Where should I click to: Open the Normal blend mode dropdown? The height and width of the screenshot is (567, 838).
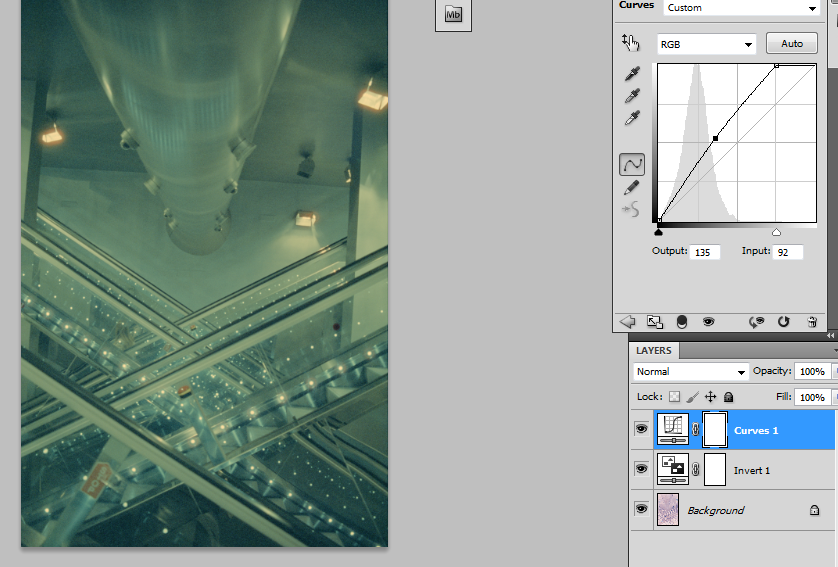(x=691, y=372)
